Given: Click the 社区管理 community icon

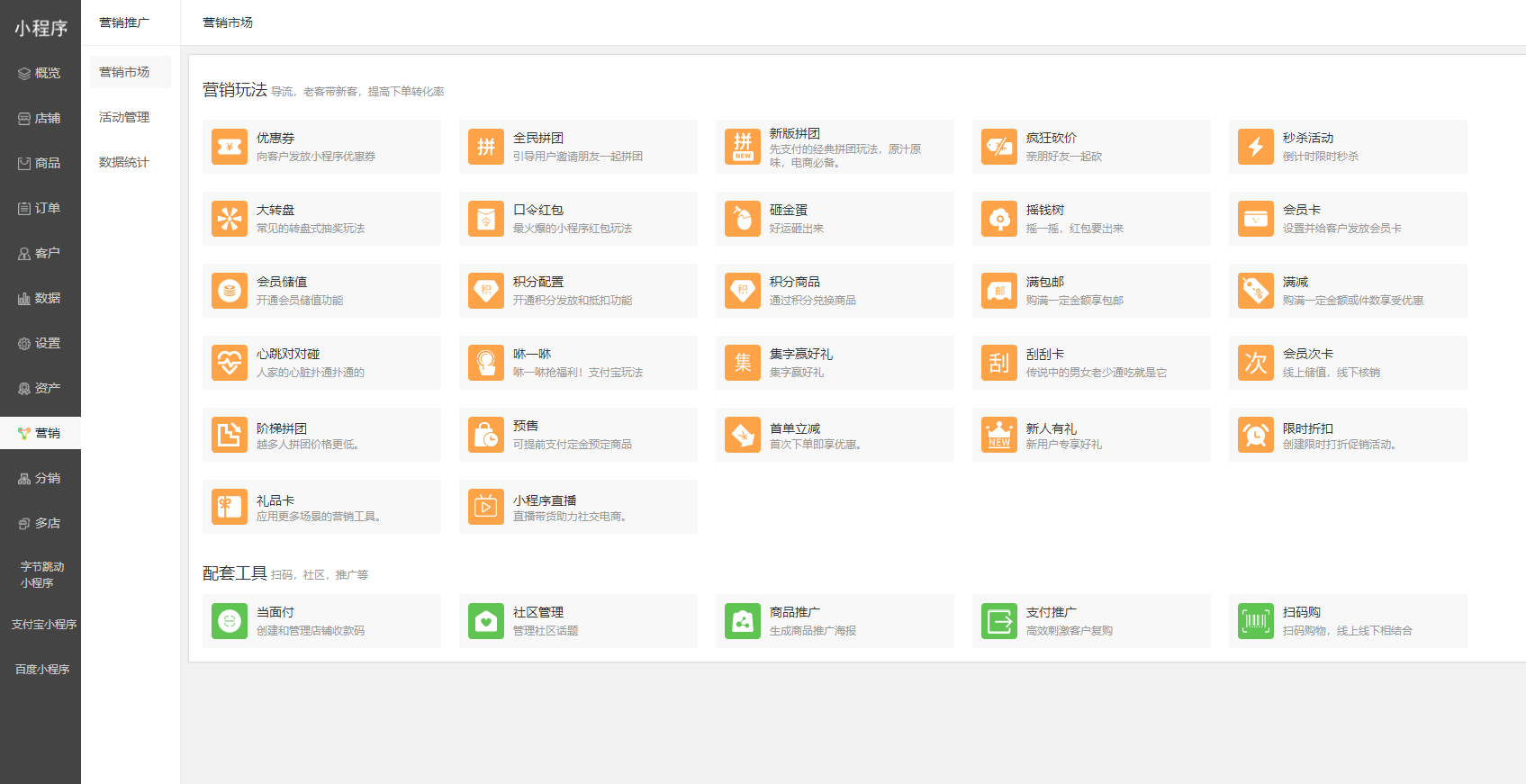Looking at the screenshot, I should pos(486,621).
